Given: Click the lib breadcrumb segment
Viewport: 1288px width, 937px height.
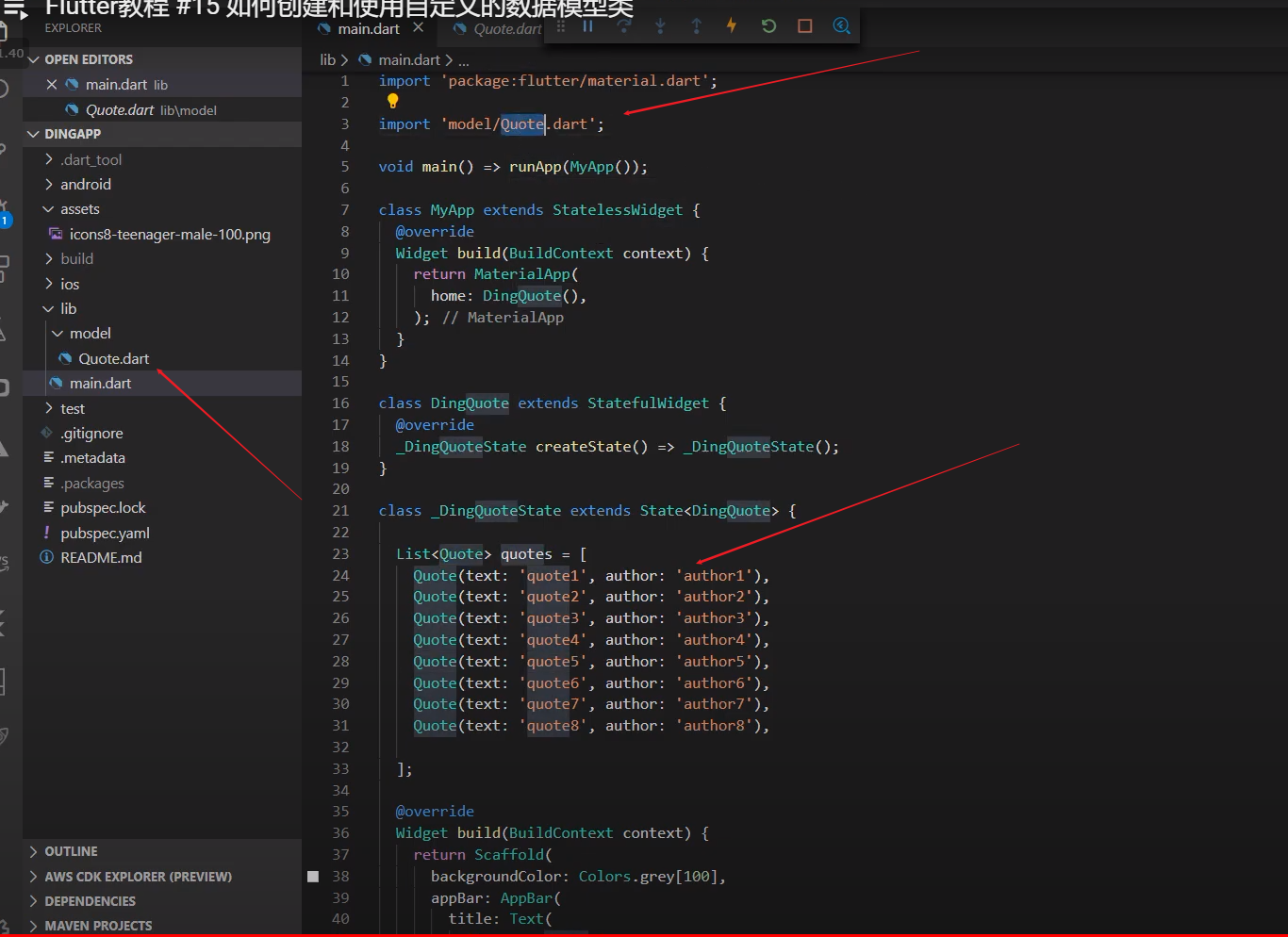Looking at the screenshot, I should [x=327, y=60].
